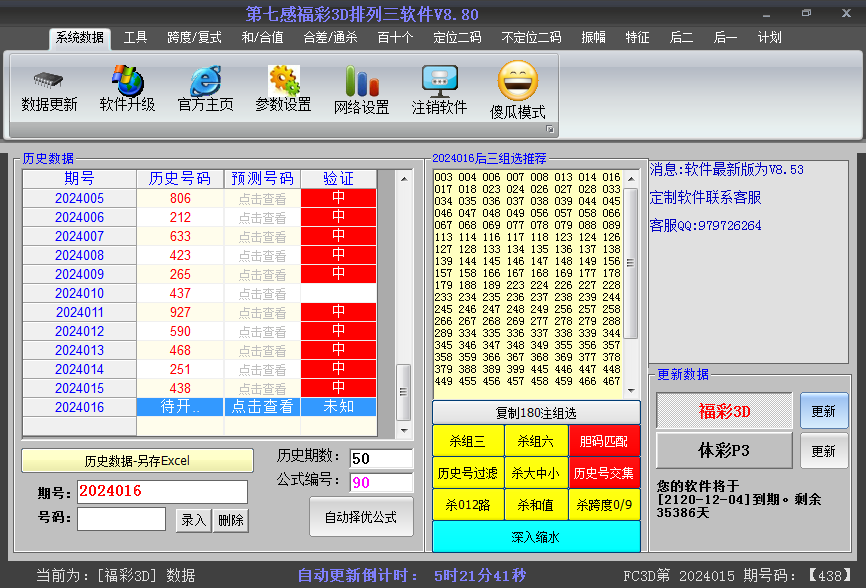Click 验证 column header
866x588 pixels.
pos(339,179)
